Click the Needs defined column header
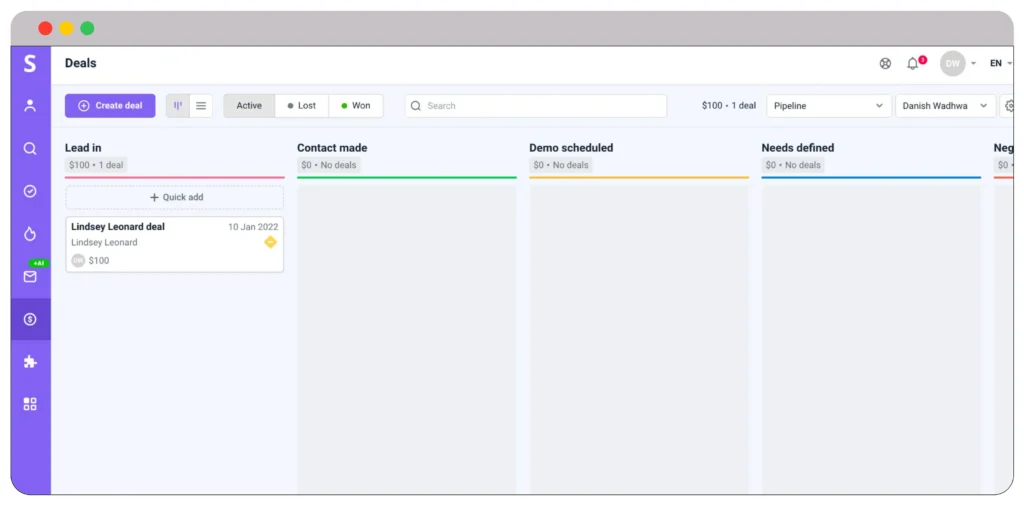The width and height of the screenshot is (1024, 505). (x=798, y=148)
